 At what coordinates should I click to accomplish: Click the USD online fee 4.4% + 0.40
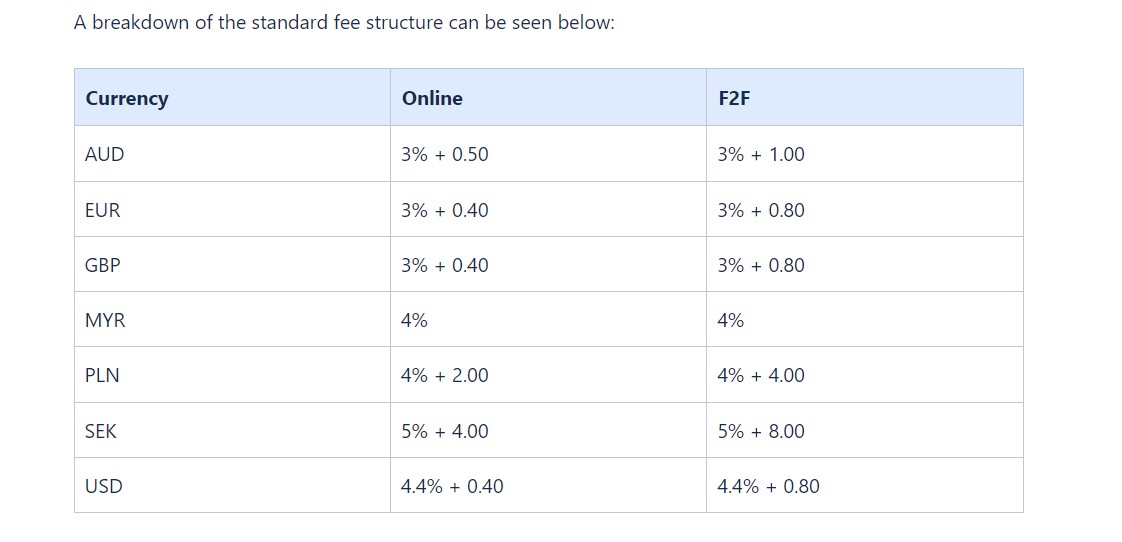click(x=452, y=486)
